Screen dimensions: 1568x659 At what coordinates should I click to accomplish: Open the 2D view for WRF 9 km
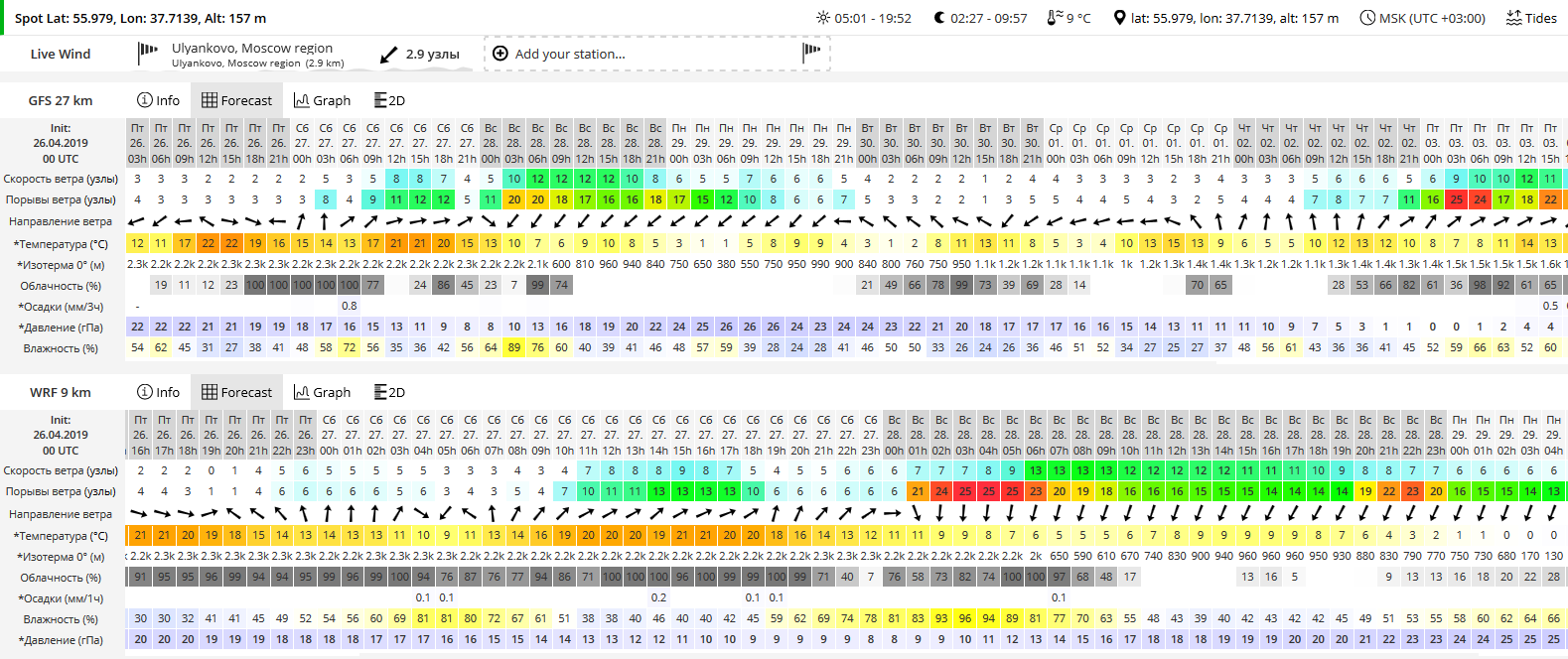tap(389, 392)
